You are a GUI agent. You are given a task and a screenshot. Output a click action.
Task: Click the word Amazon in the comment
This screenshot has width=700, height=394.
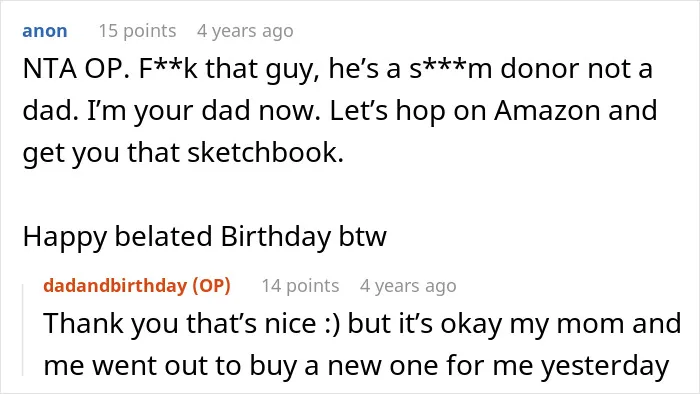pos(547,110)
